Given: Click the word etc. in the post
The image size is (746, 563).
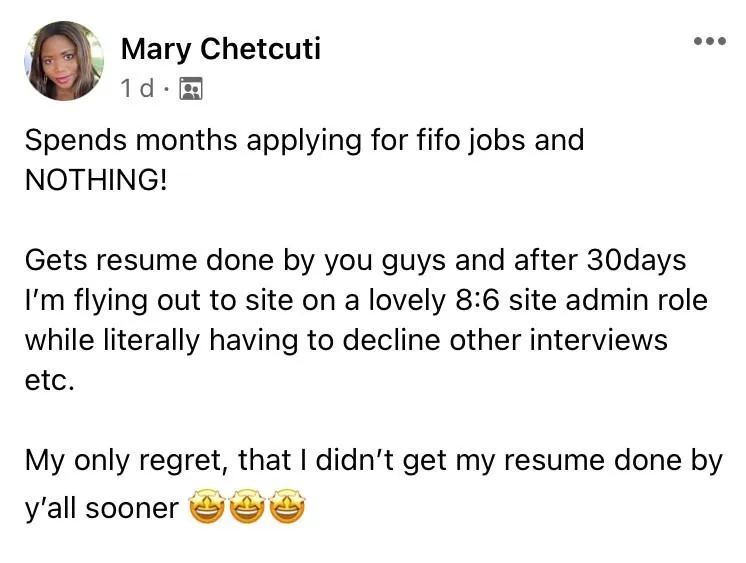Looking at the screenshot, I should [50, 381].
